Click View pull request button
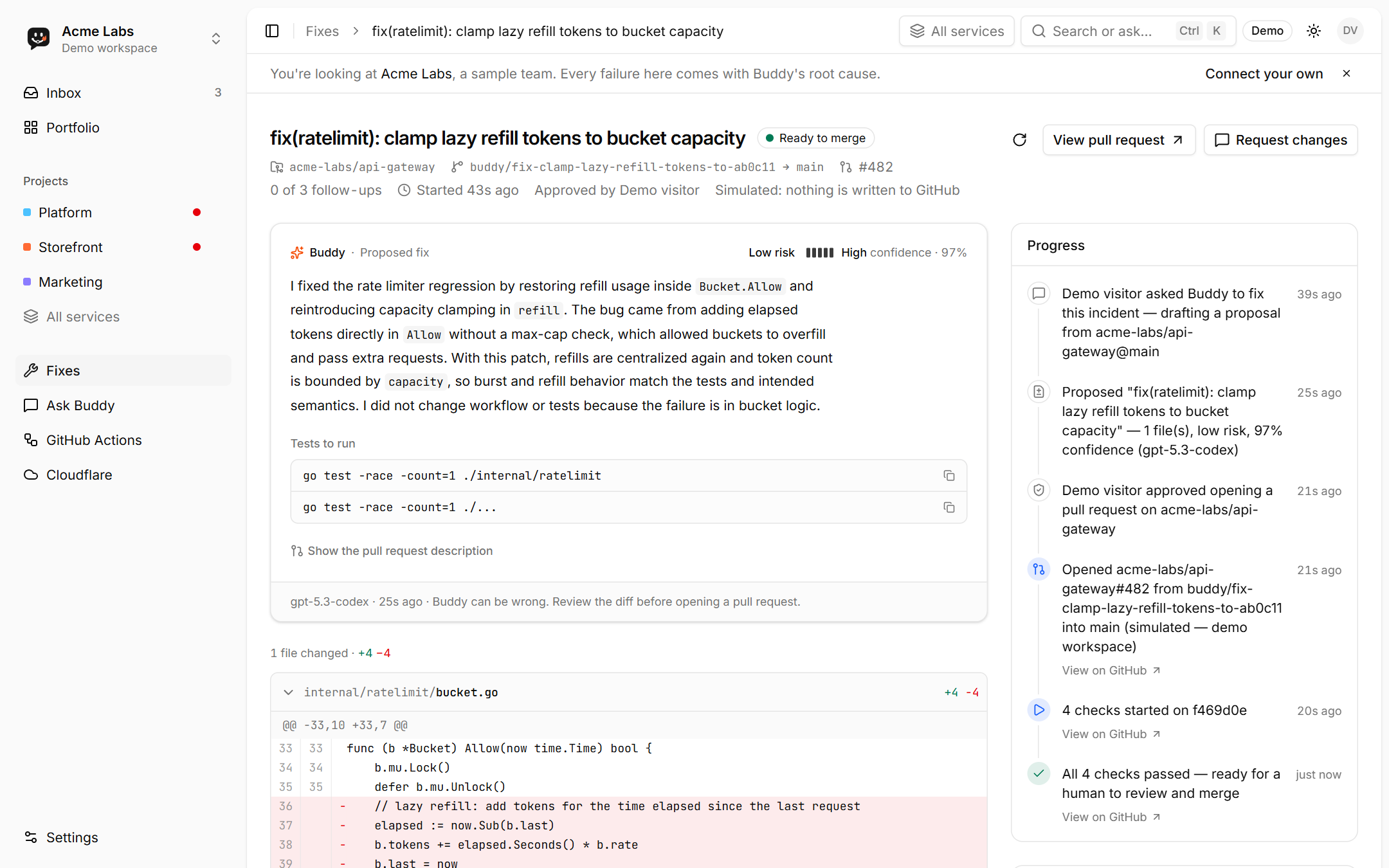Image resolution: width=1389 pixels, height=868 pixels. click(1119, 140)
